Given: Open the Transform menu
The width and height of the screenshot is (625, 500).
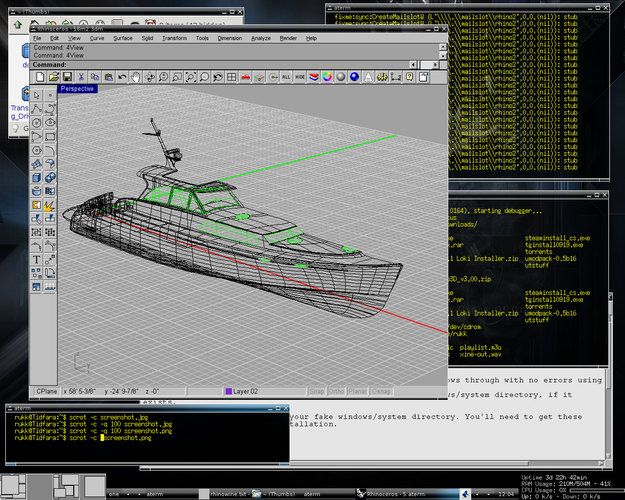Looking at the screenshot, I should (x=175, y=38).
